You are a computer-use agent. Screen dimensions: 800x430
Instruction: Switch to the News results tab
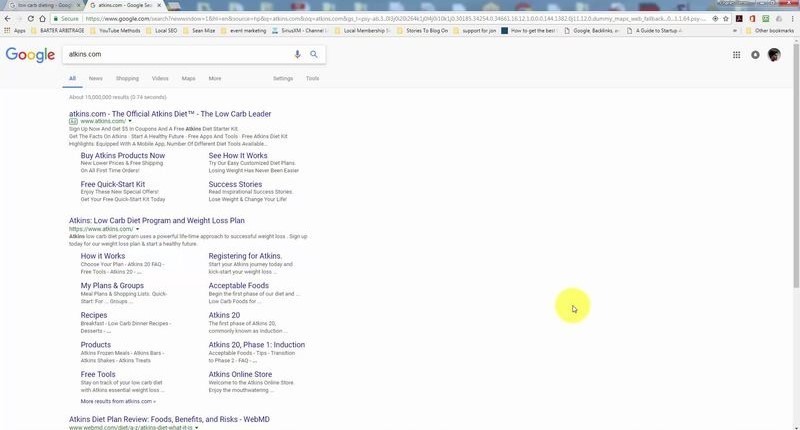pos(95,78)
